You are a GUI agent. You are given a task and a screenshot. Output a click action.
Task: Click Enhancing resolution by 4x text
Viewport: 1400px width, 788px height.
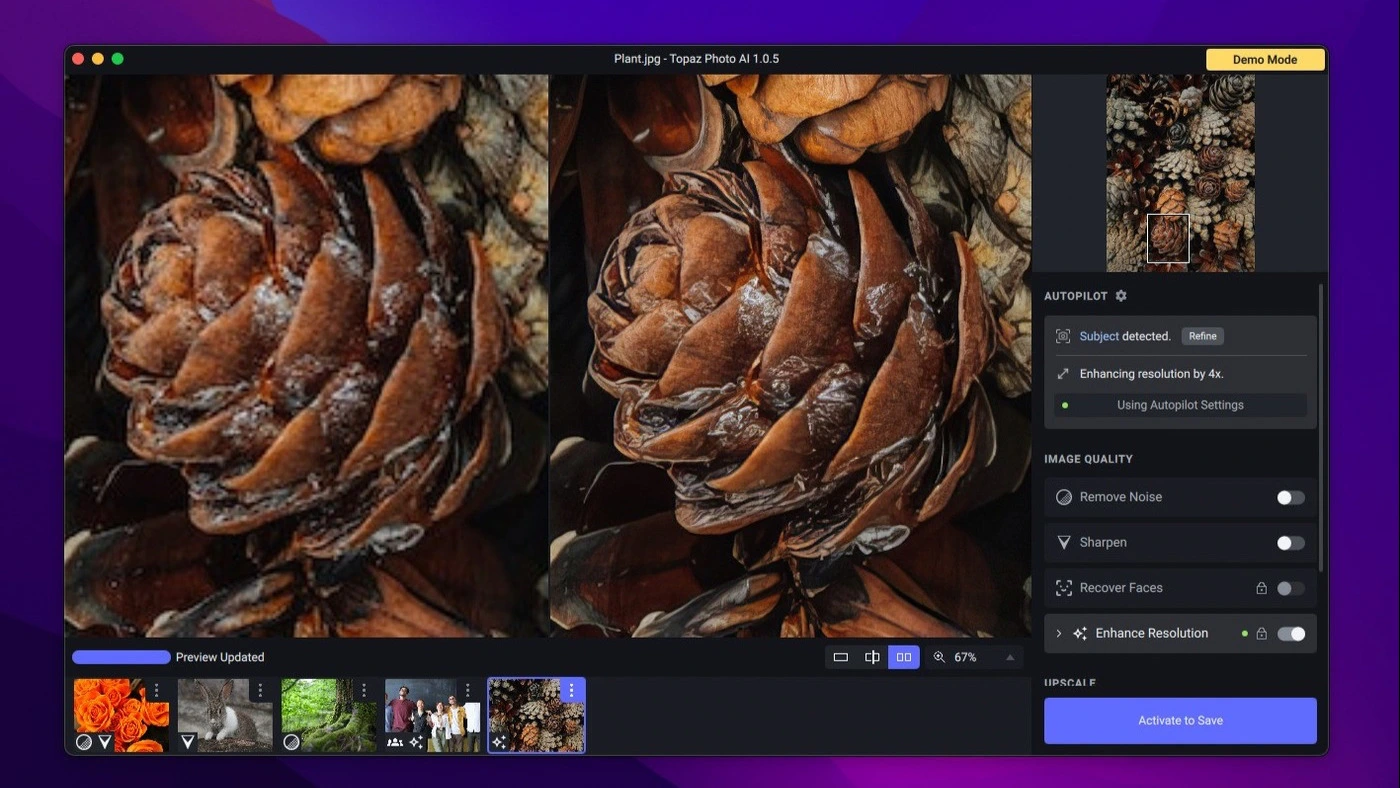coord(1152,374)
